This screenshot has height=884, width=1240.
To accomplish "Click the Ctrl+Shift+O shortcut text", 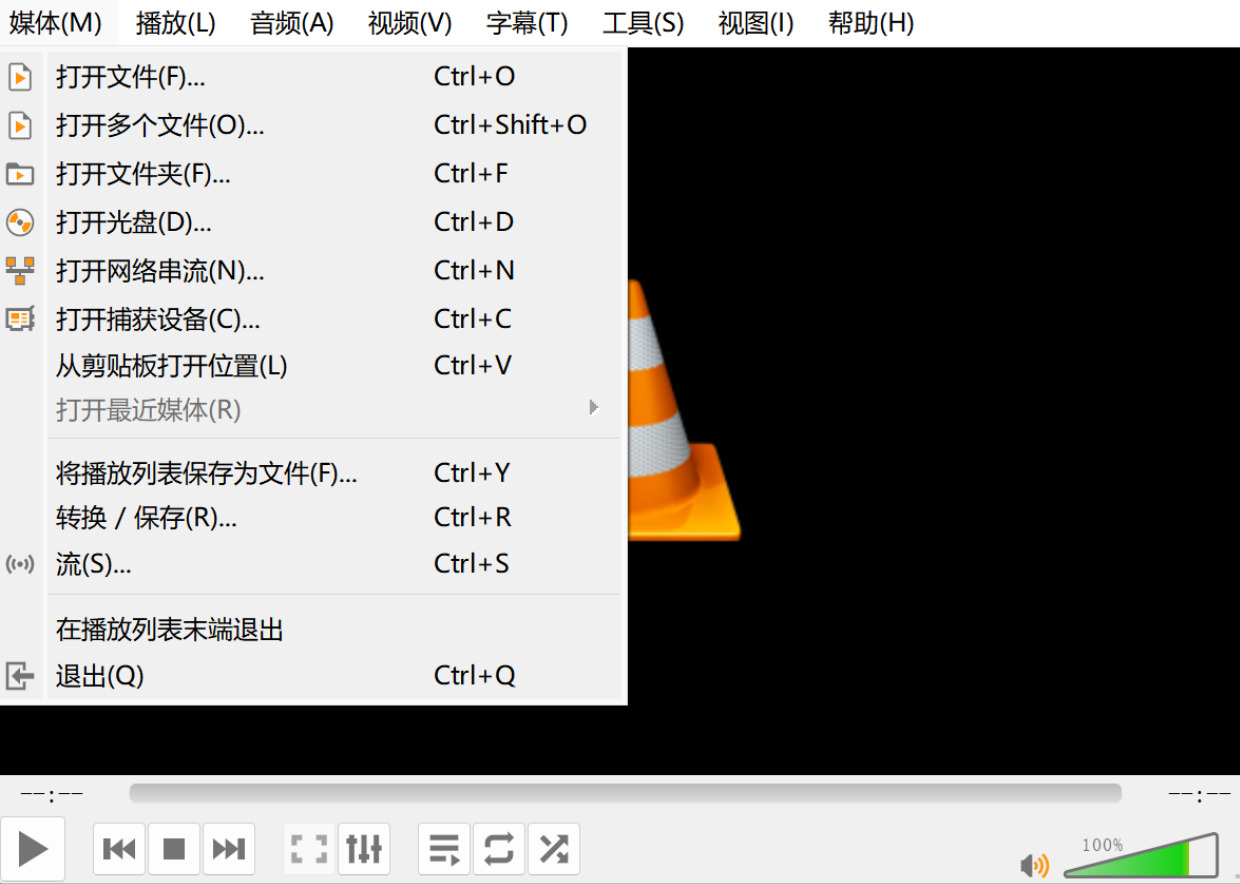I will point(510,125).
